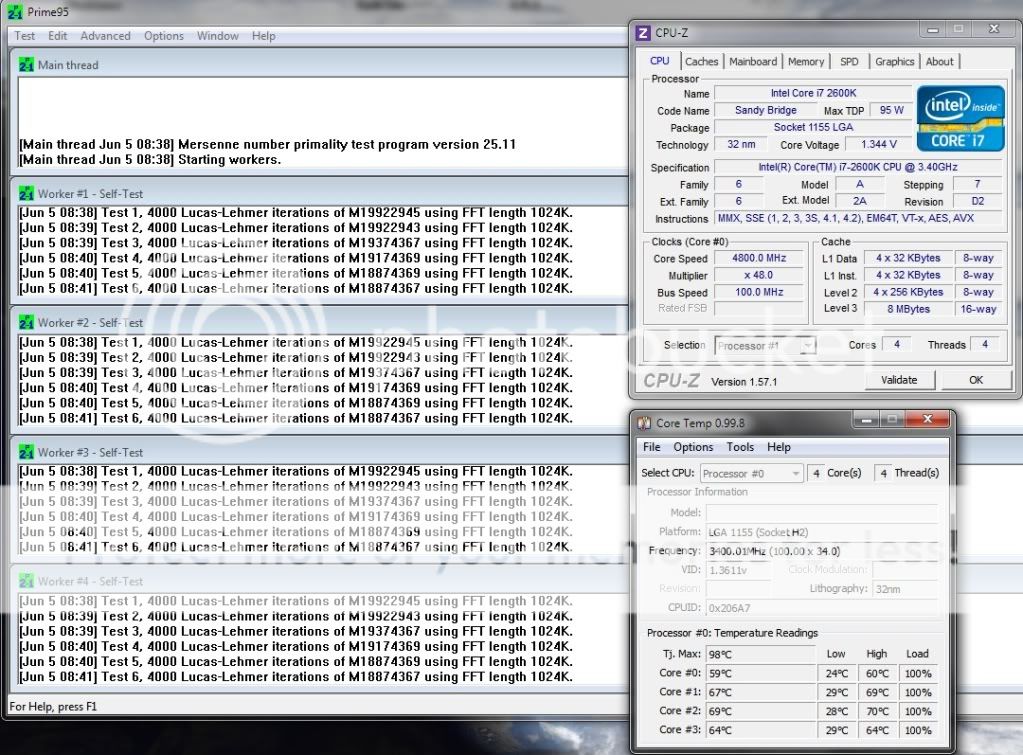Close the Core Temp window
The width and height of the screenshot is (1023, 755).
click(x=929, y=421)
